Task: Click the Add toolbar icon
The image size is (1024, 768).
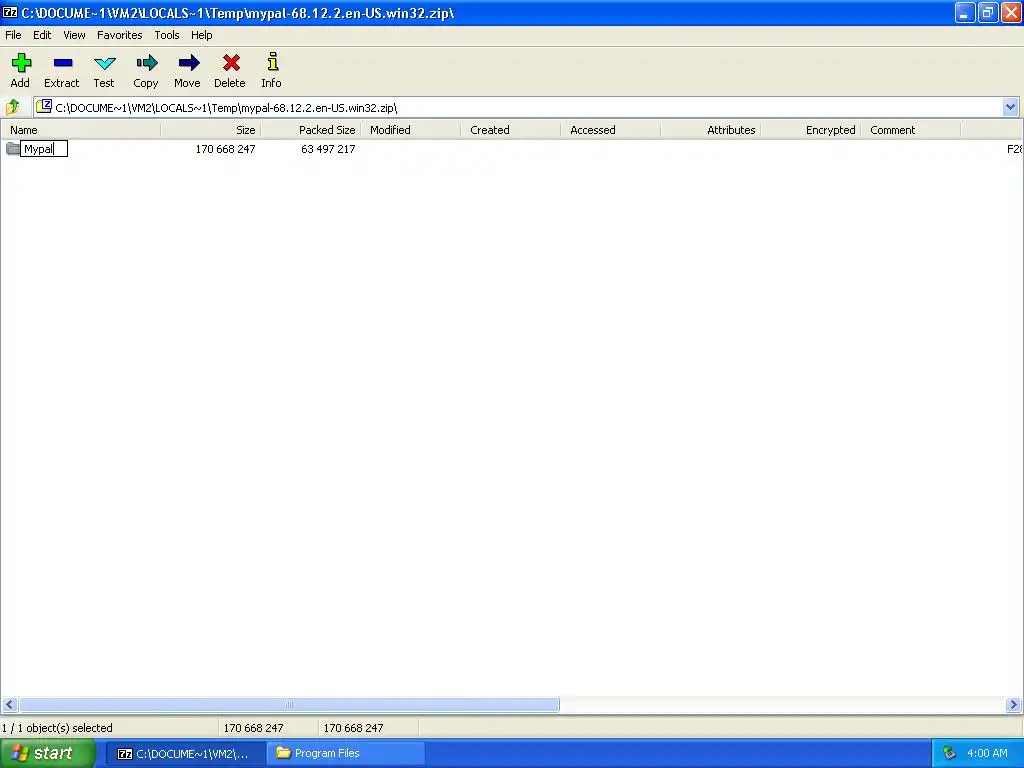Action: pos(20,63)
